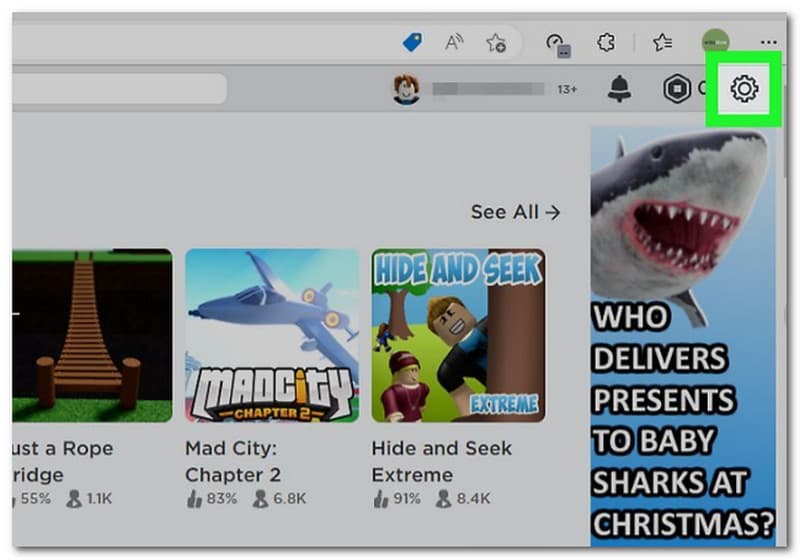Open the Robux balance icon
This screenshot has width=800, height=560.
[677, 89]
